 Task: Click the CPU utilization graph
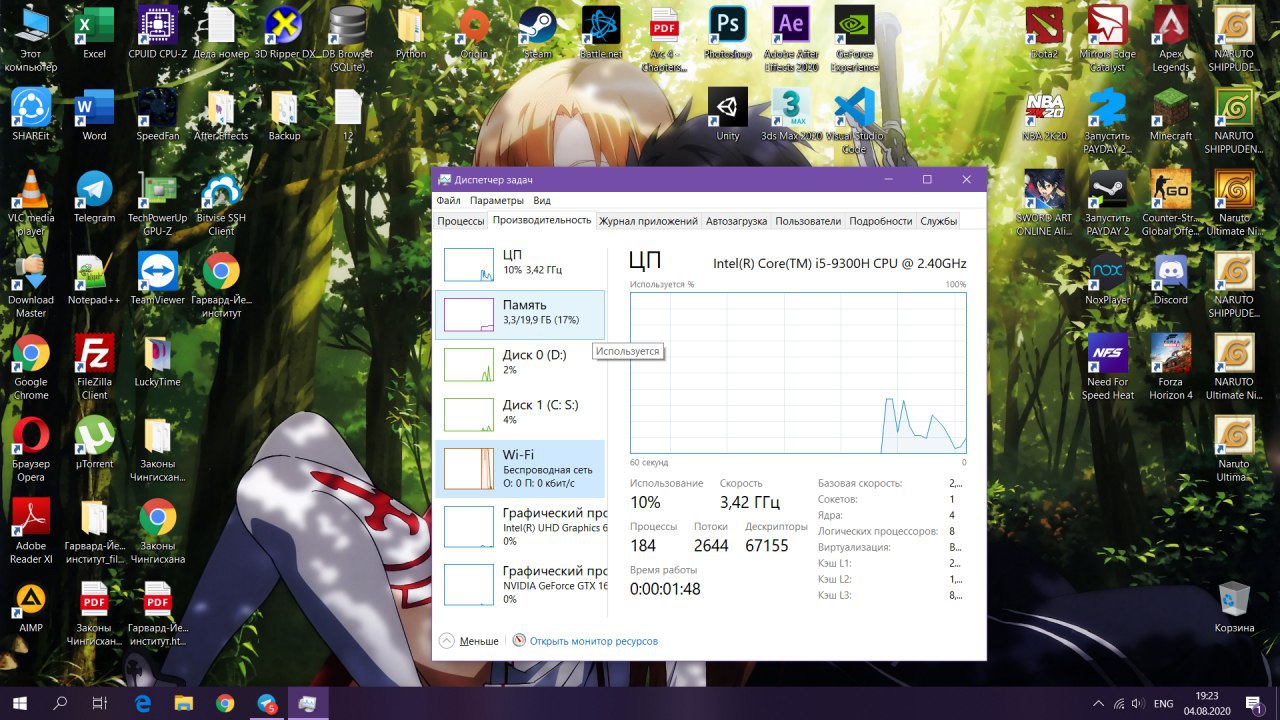[798, 372]
